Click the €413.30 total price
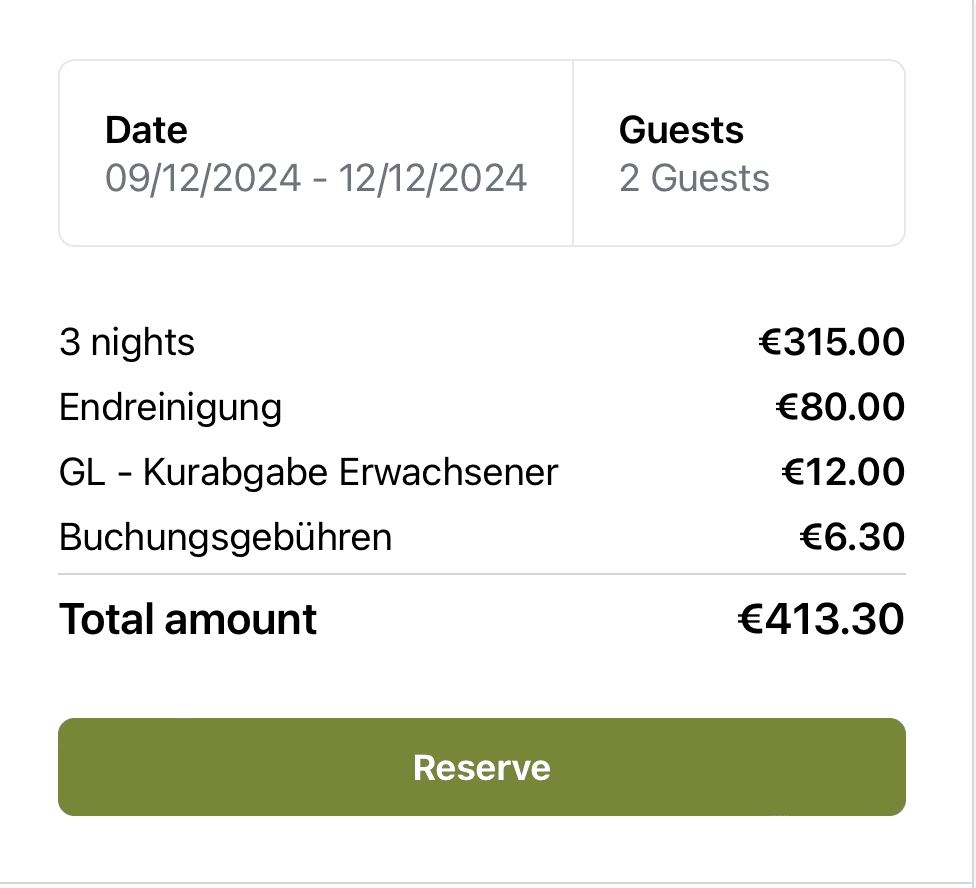Viewport: 976px width, 888px height. coord(820,620)
